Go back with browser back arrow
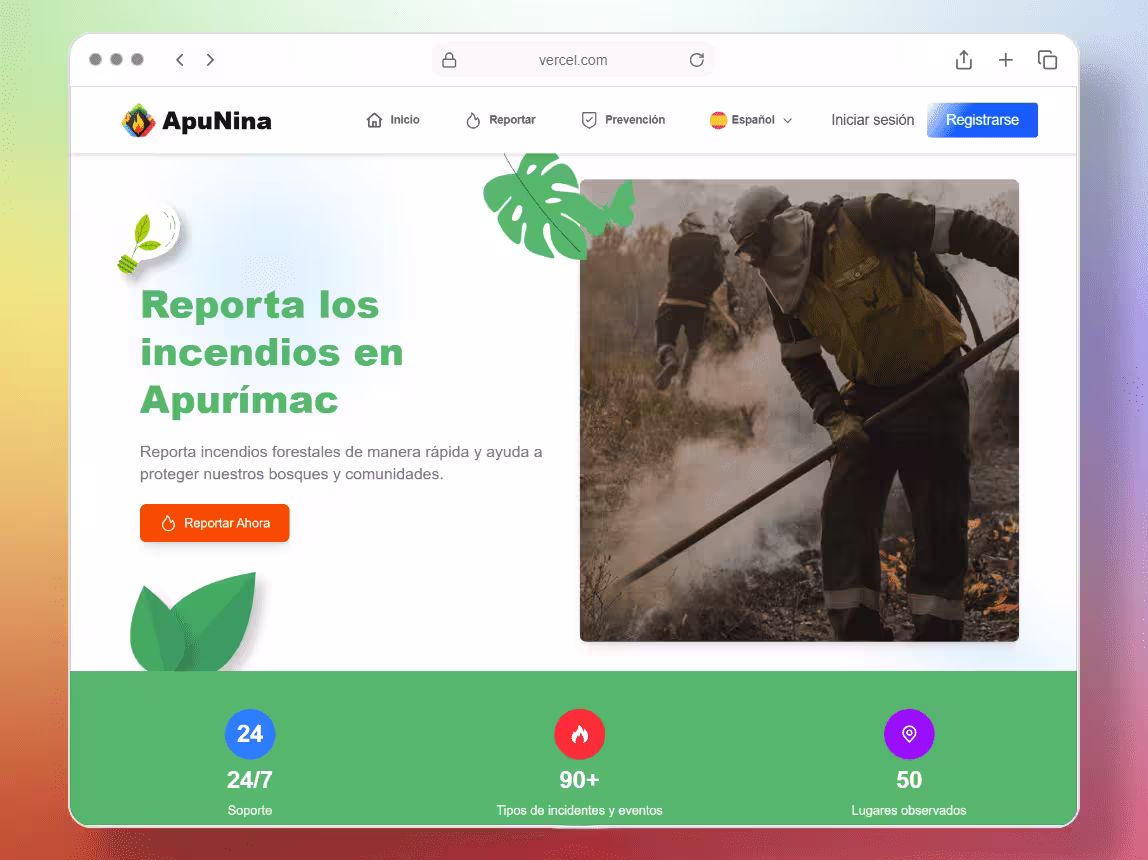This screenshot has height=860, width=1148. (x=179, y=60)
